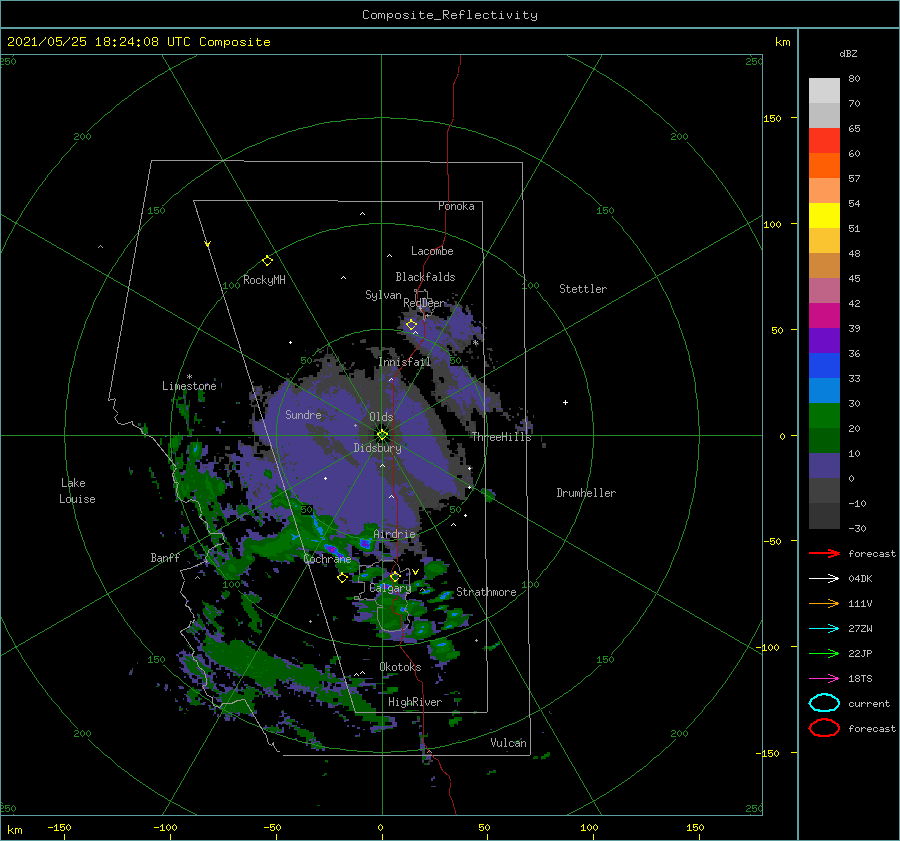Click the yellow 150 tick on right axis
Screen dimensions: 900x841
[772, 118]
